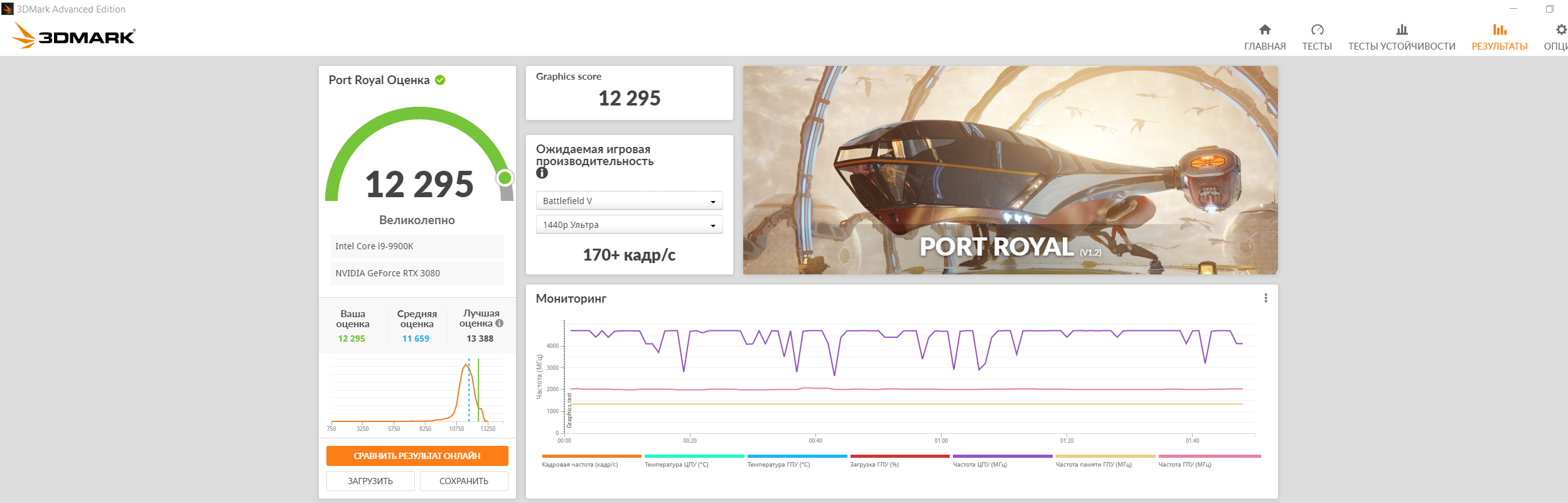This screenshot has height=503, width=1568.
Task: Toggle Частота ГПУ (МГц) legend series
Action: (1210, 462)
